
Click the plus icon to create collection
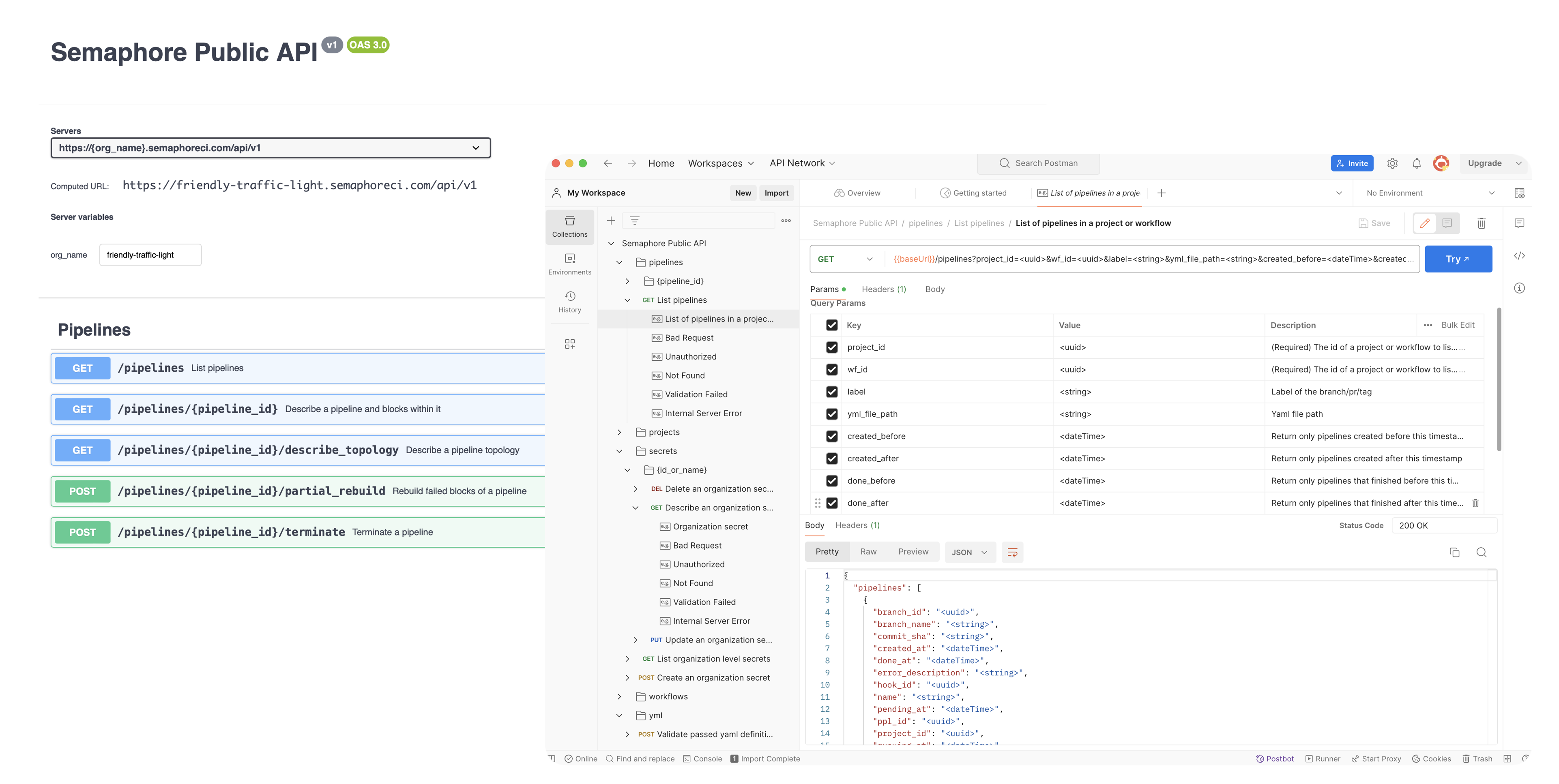tap(611, 220)
